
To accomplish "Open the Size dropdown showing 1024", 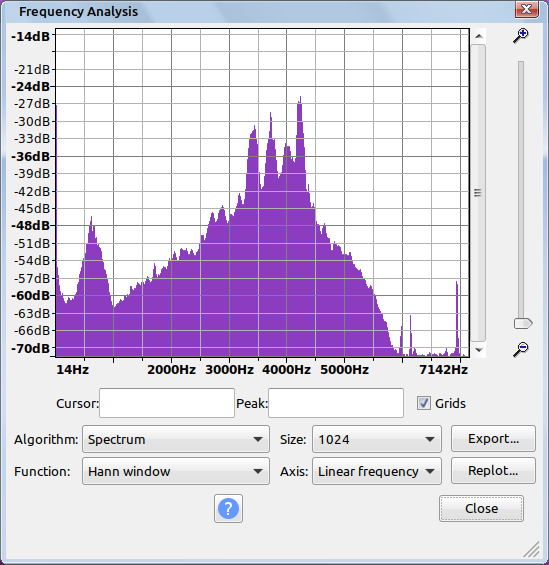I will (x=377, y=439).
